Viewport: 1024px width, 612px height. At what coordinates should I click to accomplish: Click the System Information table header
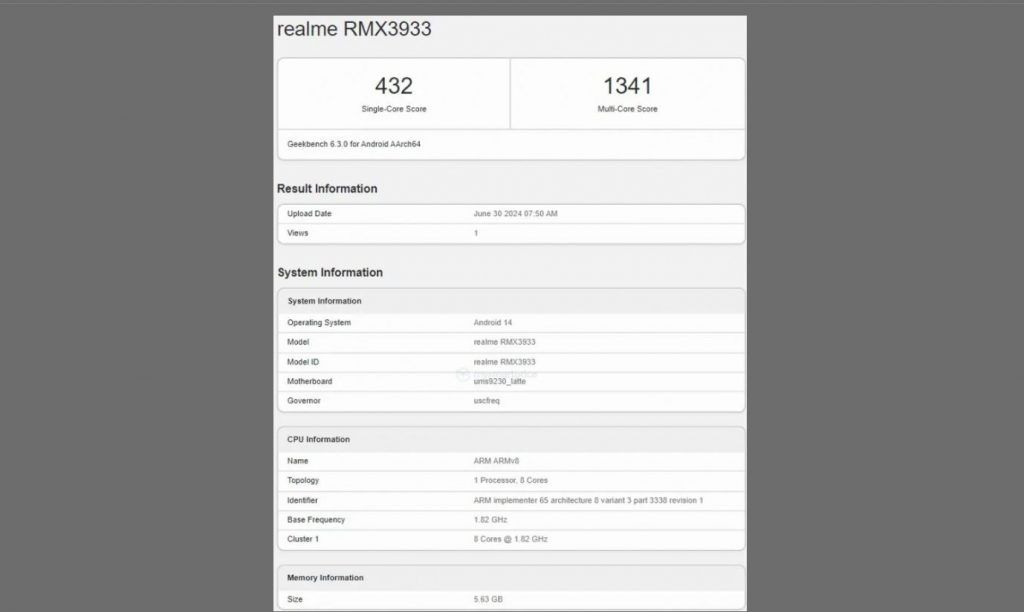325,301
